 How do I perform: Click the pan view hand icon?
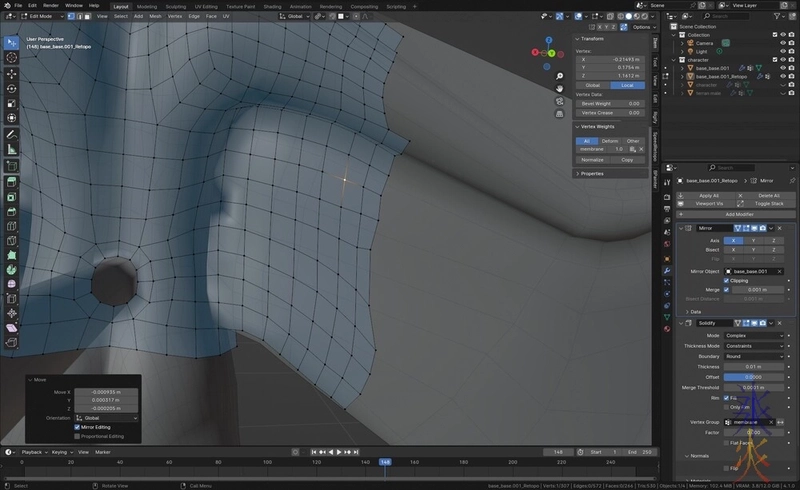(x=560, y=88)
